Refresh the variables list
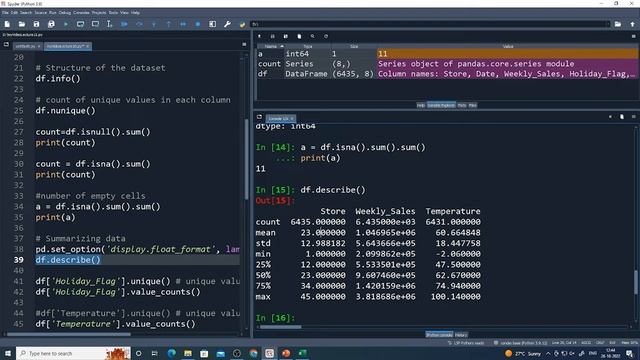The height and width of the screenshot is (360, 640). point(326,36)
